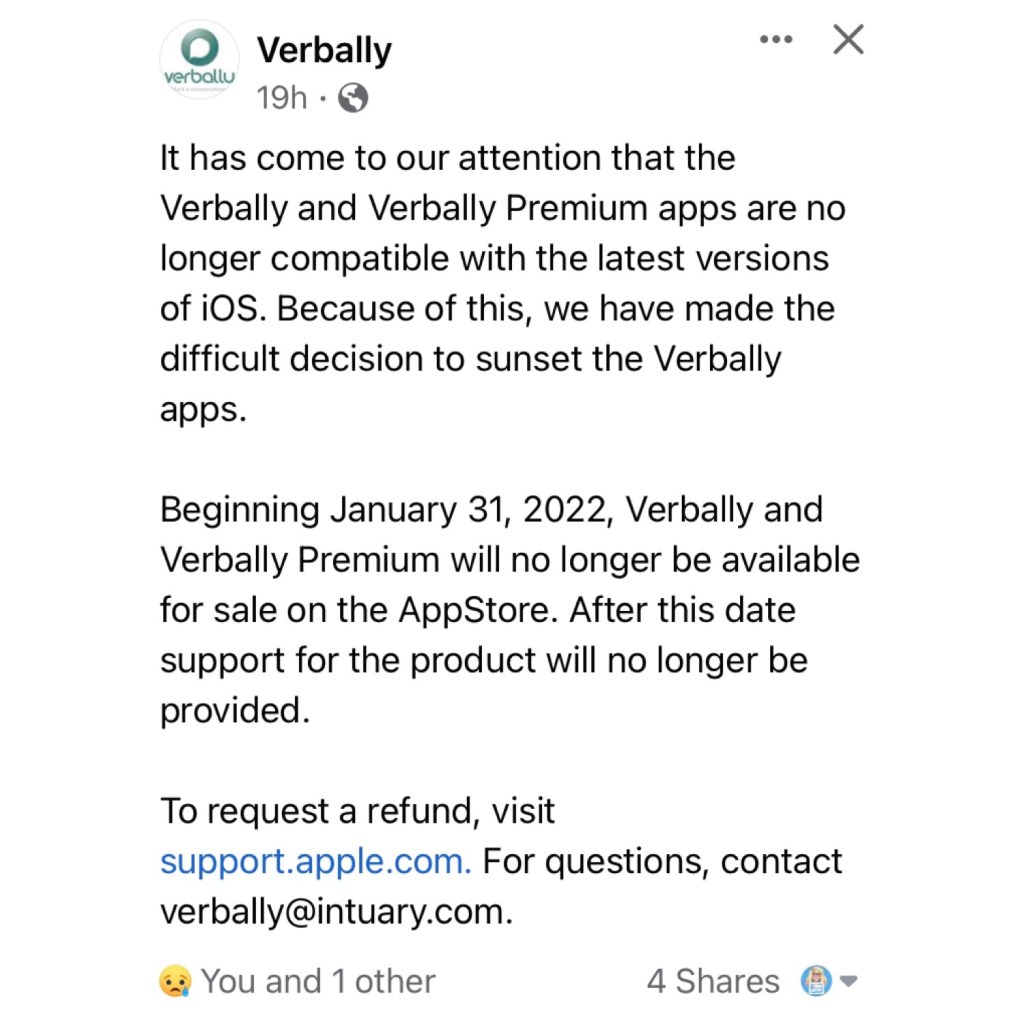Screen dimensions: 1024x1024
Task: Click the globe public audience icon
Action: pyautogui.click(x=354, y=97)
